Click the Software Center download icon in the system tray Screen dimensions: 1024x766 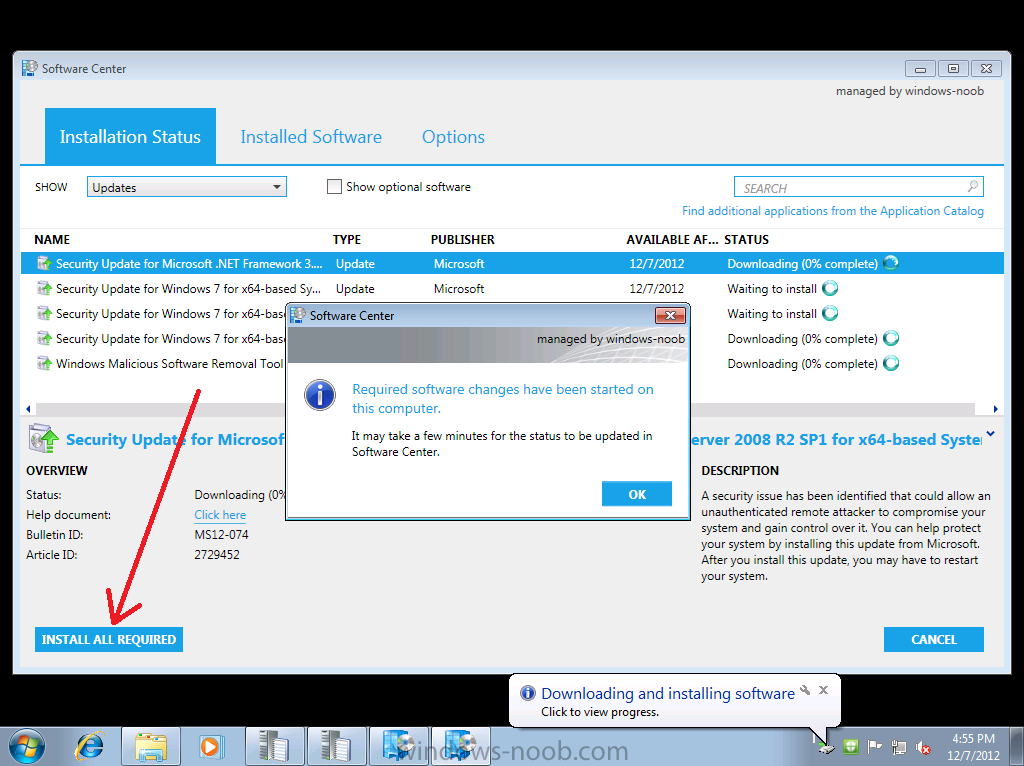[x=825, y=746]
